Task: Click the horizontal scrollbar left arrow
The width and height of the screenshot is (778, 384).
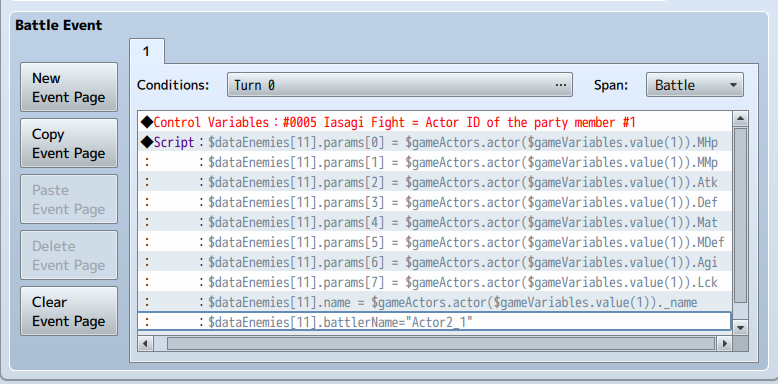Action: tap(146, 343)
